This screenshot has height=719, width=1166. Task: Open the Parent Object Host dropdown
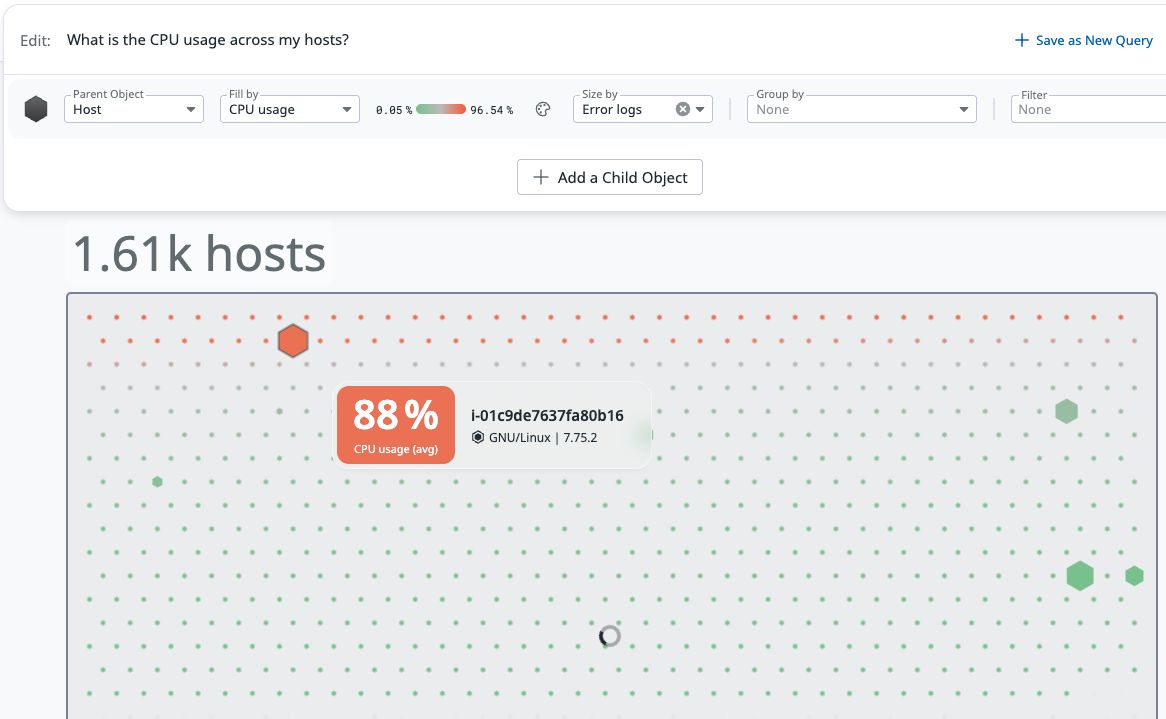click(134, 109)
